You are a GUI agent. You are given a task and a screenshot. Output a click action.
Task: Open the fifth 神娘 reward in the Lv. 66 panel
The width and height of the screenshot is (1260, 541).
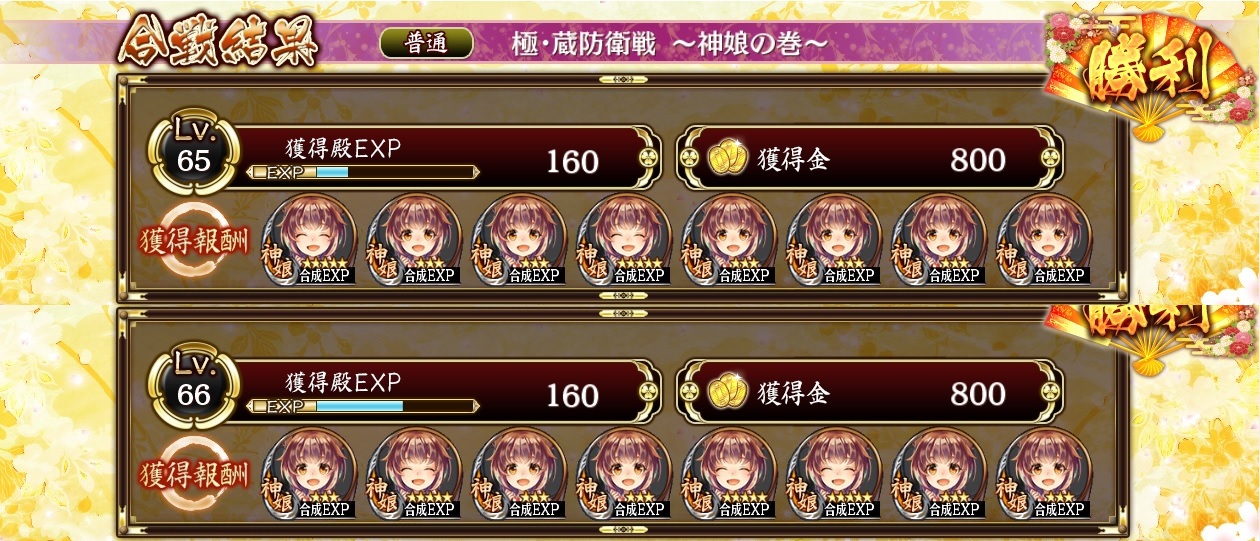point(729,474)
